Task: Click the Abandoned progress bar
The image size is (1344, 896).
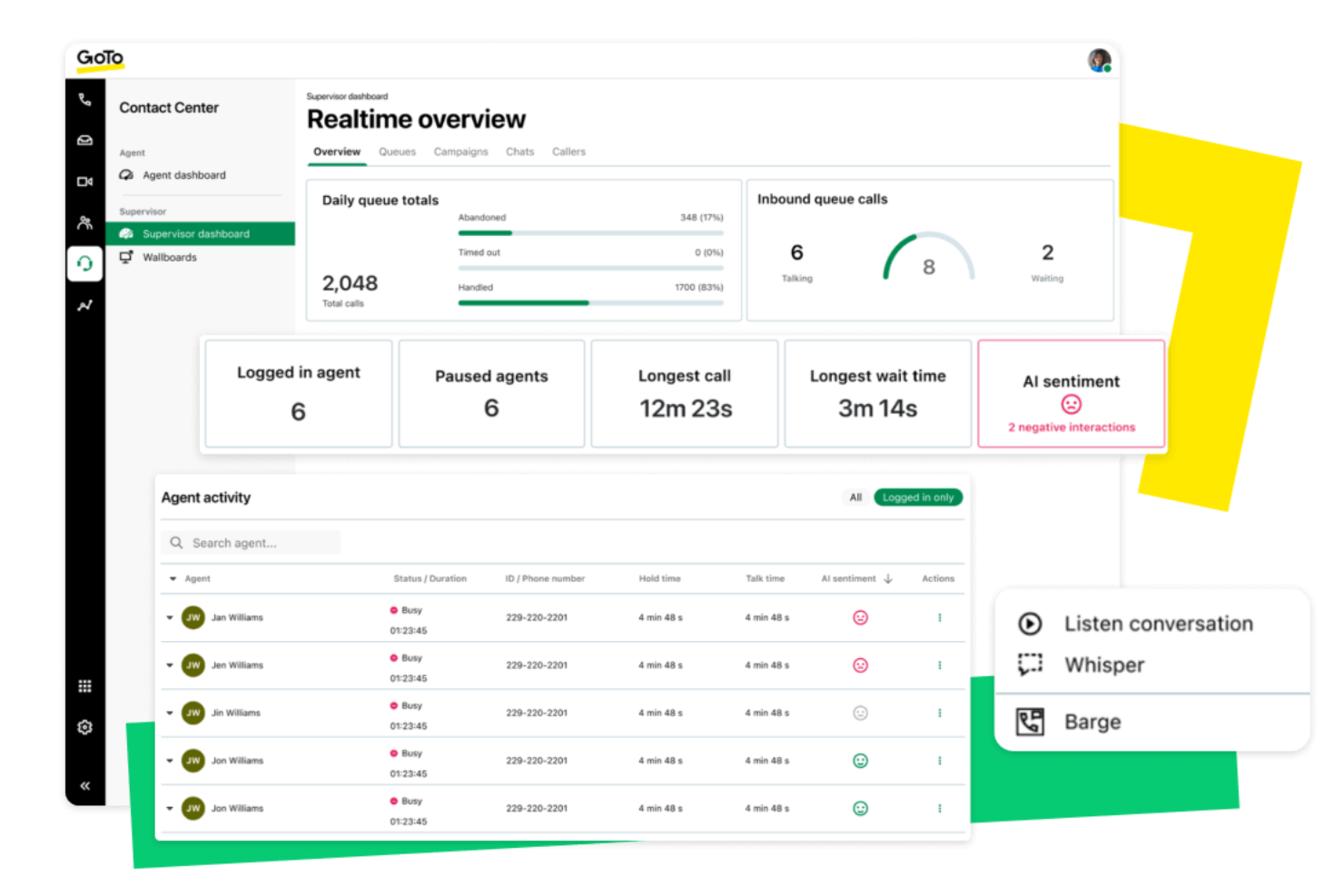Action: [590, 233]
